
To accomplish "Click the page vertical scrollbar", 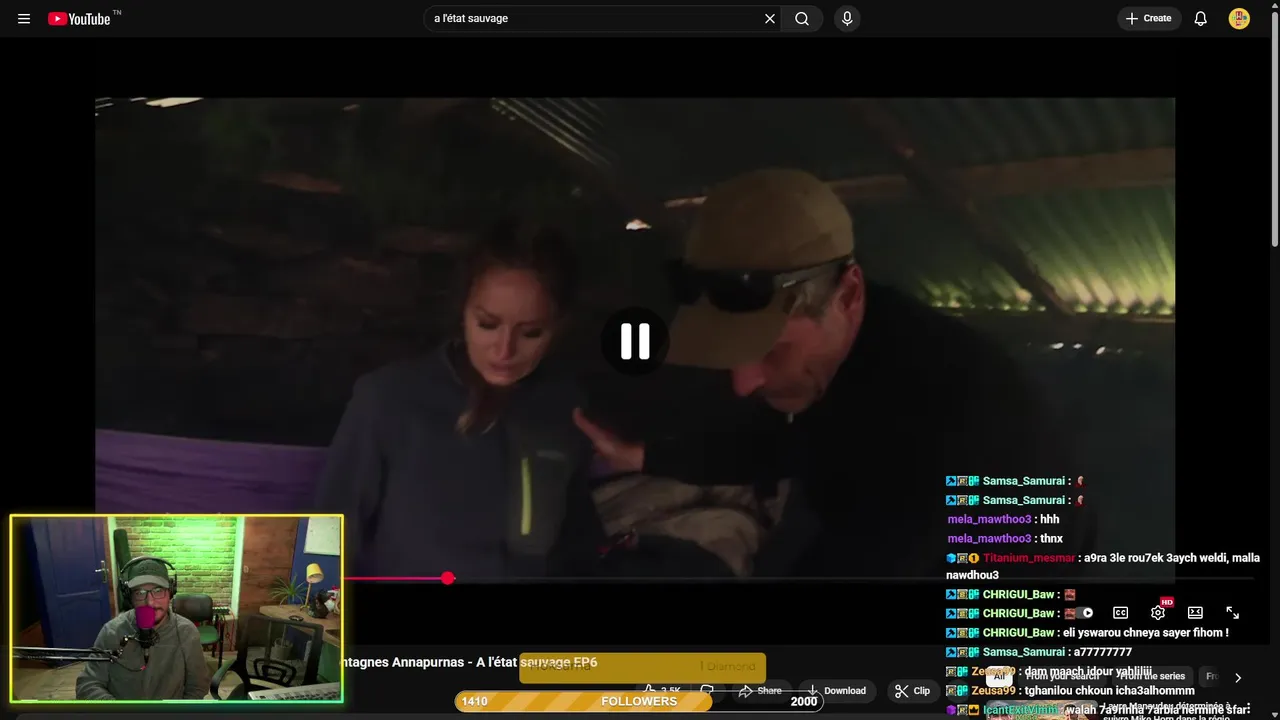I will pos(1274,127).
